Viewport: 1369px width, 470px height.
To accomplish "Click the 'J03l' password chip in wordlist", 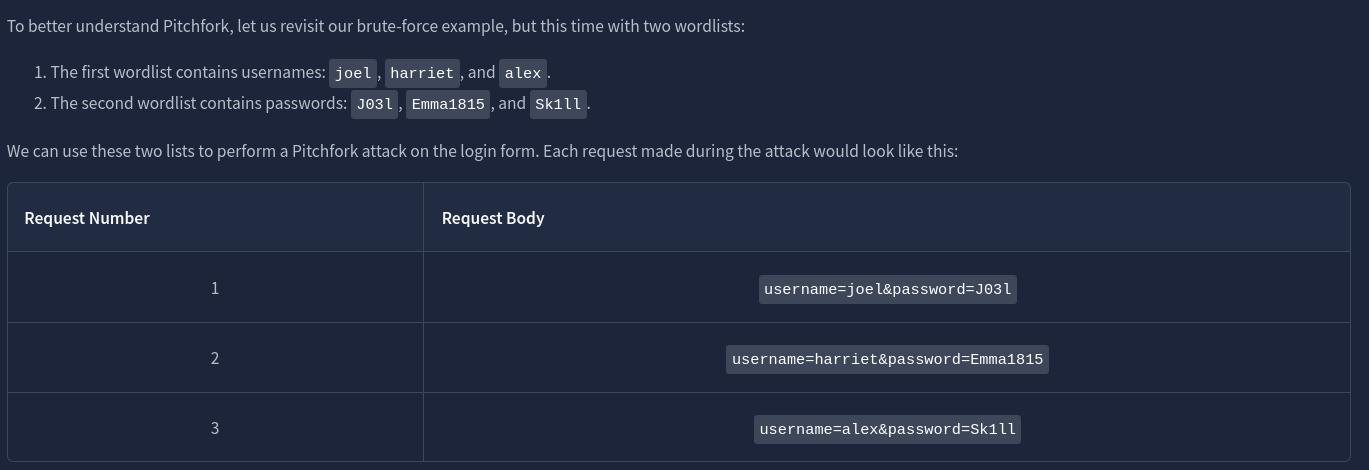I will 375,104.
